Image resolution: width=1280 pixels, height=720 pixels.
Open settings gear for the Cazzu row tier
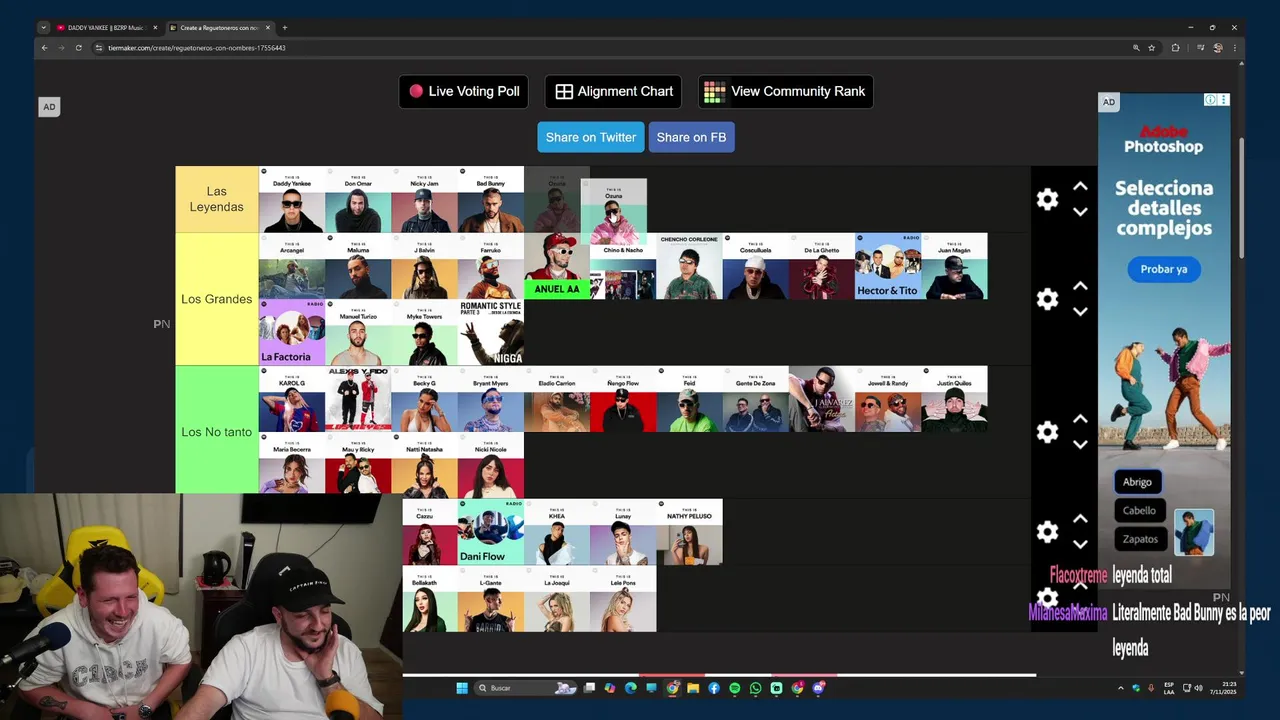pos(1047,532)
